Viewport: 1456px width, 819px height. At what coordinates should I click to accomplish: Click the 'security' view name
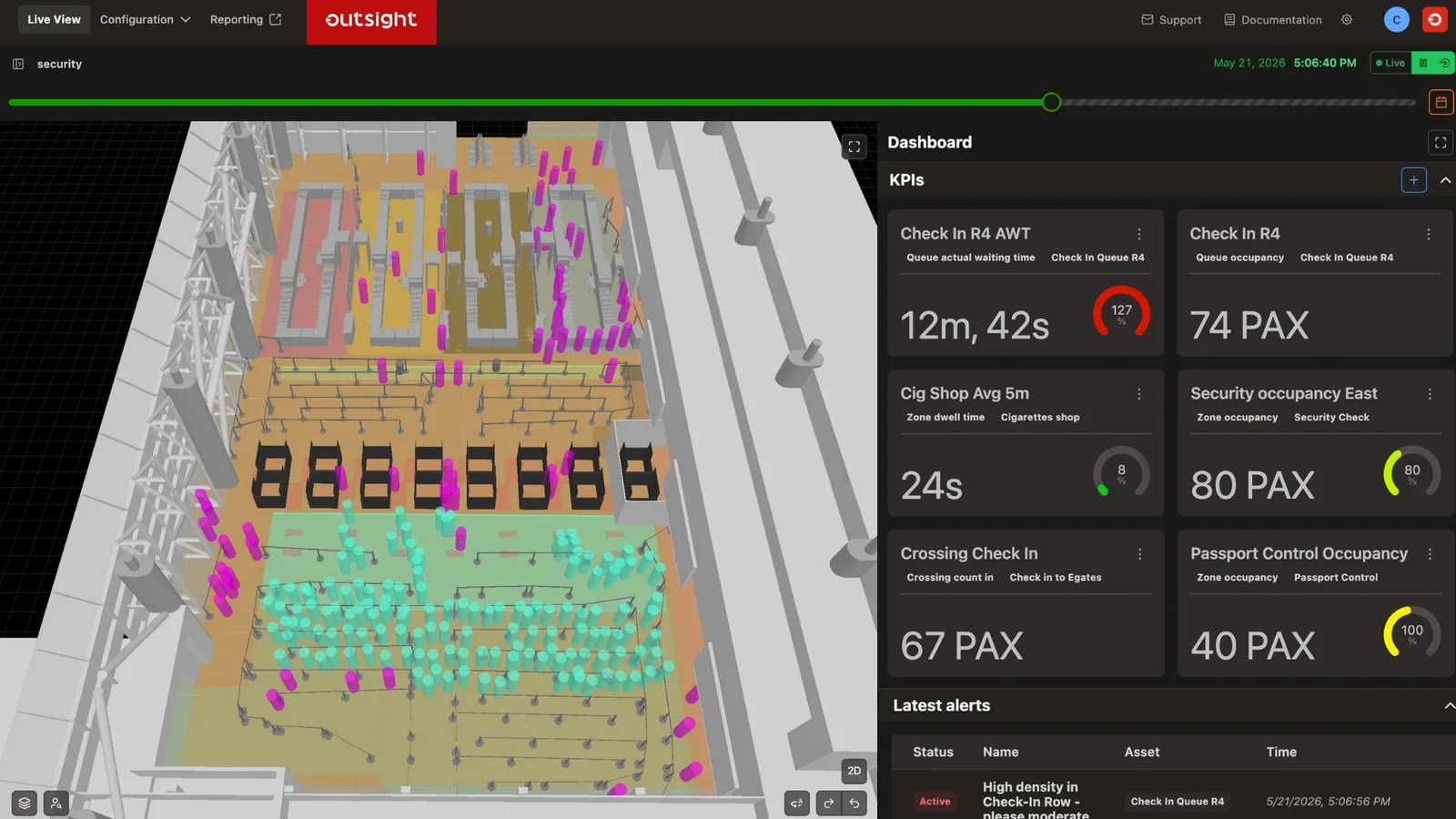(x=59, y=64)
